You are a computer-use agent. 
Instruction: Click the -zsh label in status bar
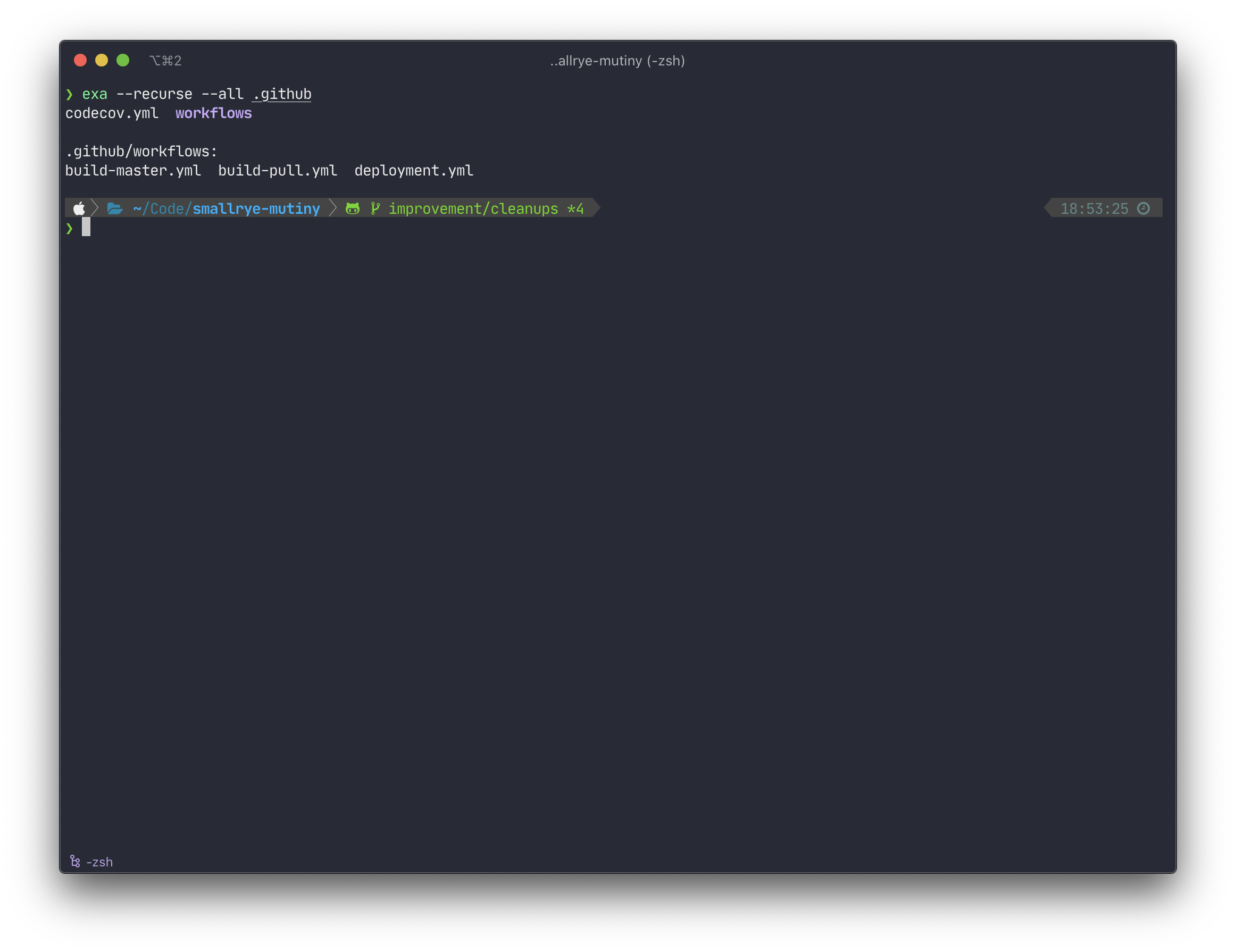[99, 862]
